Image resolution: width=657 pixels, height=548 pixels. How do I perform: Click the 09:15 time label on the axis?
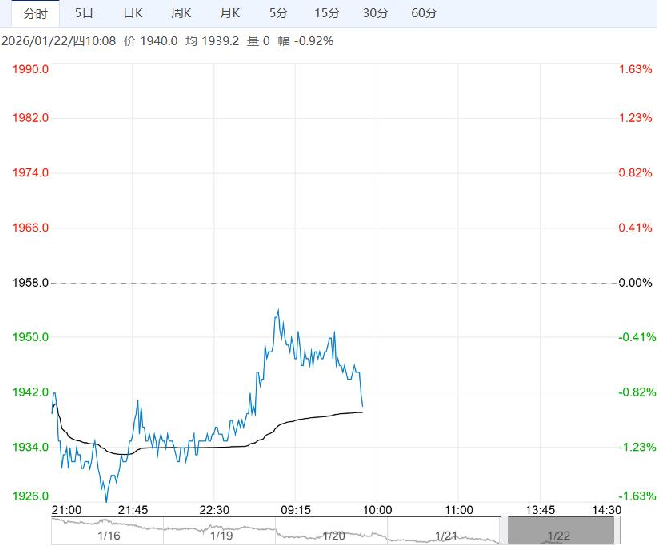tap(297, 509)
